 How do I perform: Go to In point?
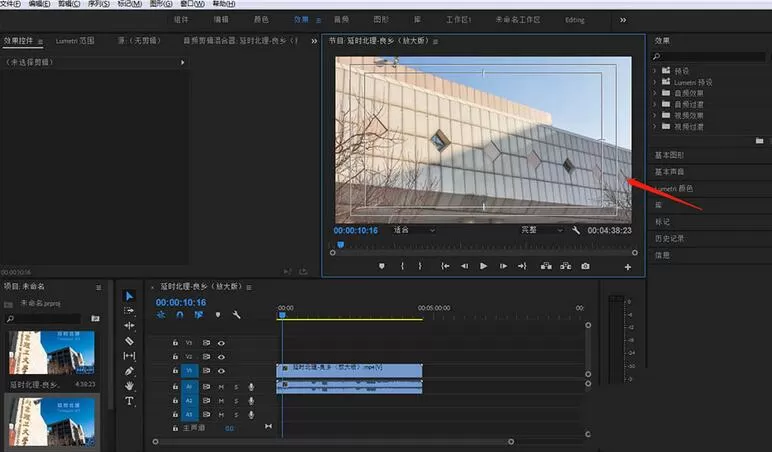point(445,266)
